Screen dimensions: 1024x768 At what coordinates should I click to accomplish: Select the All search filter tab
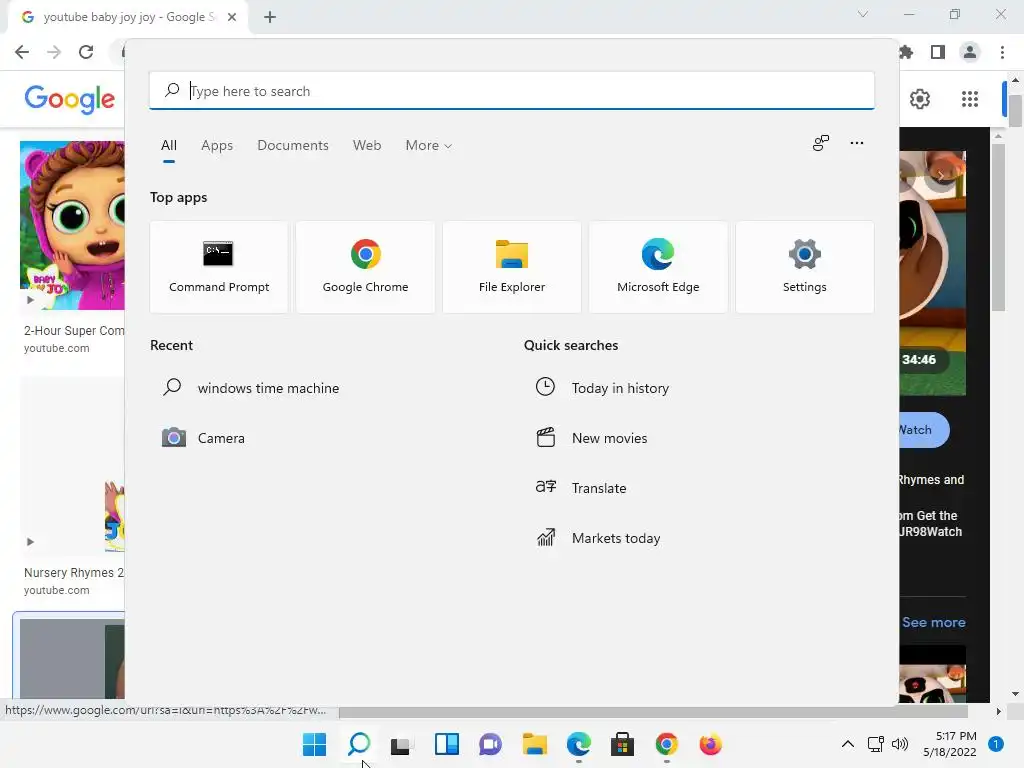pyautogui.click(x=168, y=145)
